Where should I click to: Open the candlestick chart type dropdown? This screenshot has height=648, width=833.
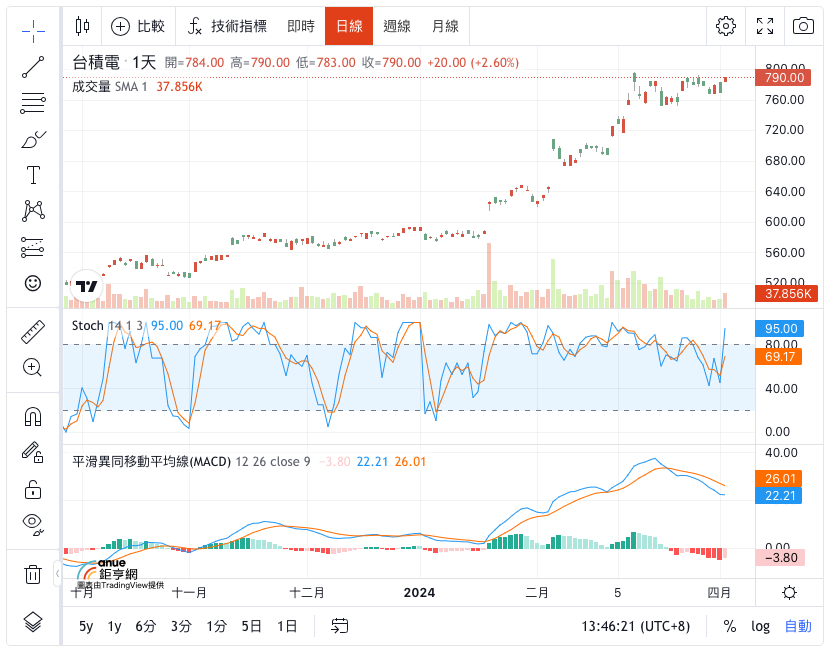coord(82,26)
